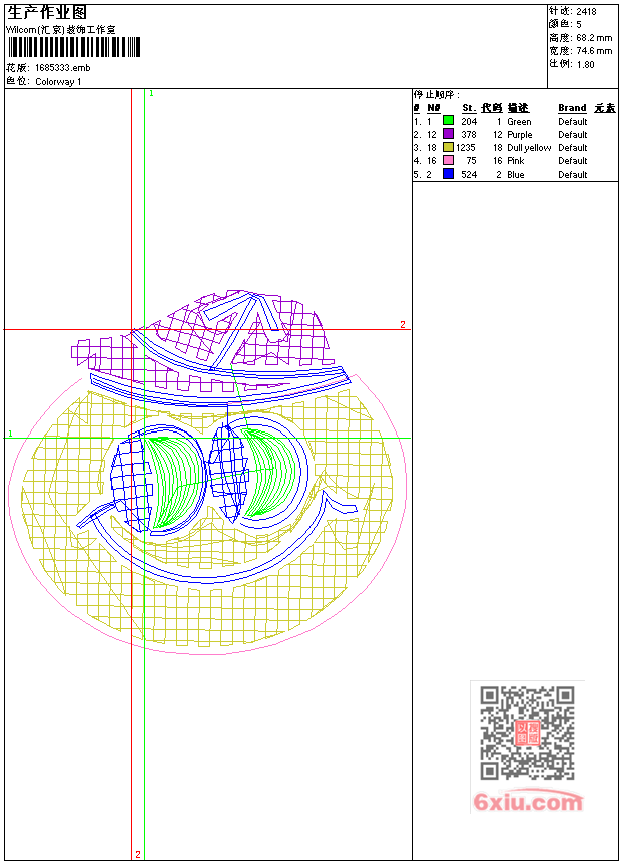Click the St. column header
The height and width of the screenshot is (861, 620).
point(469,108)
